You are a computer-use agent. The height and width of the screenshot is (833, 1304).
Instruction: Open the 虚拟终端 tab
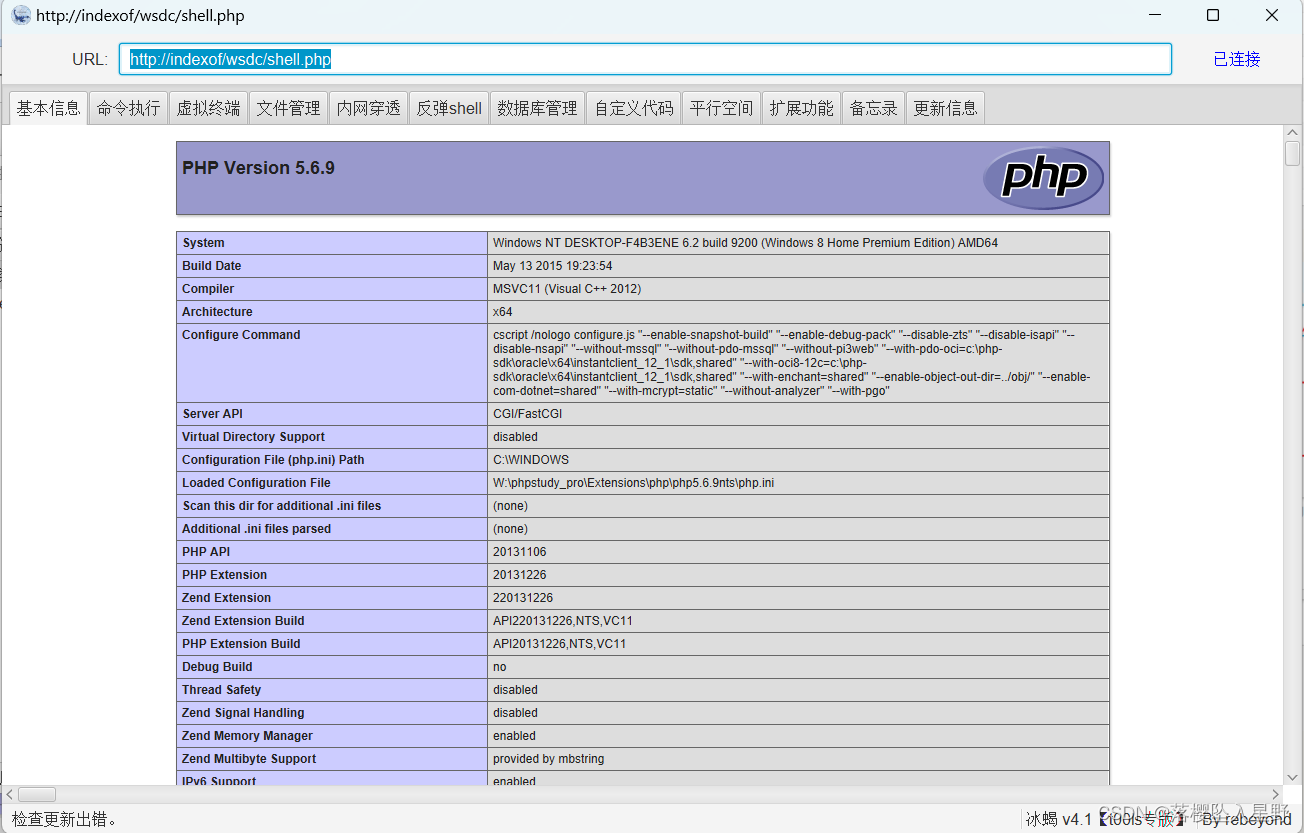point(208,108)
